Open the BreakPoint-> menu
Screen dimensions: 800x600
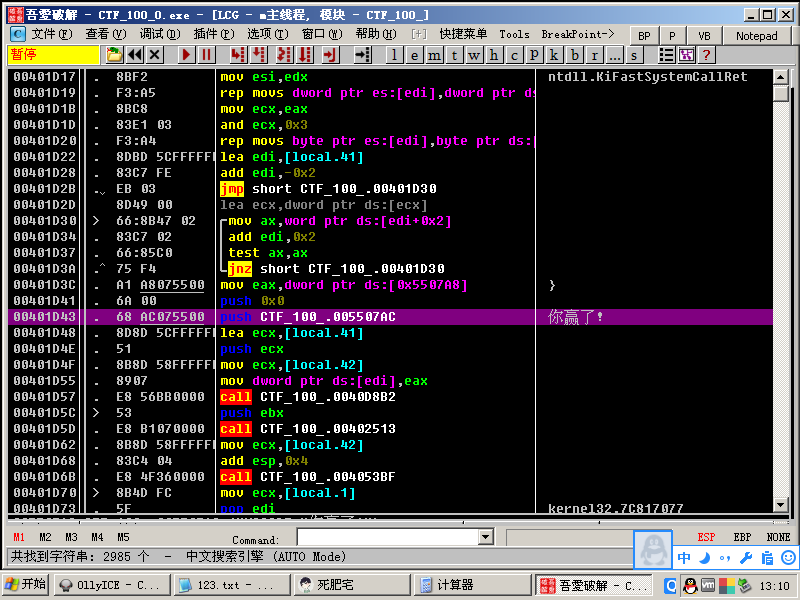click(x=577, y=34)
